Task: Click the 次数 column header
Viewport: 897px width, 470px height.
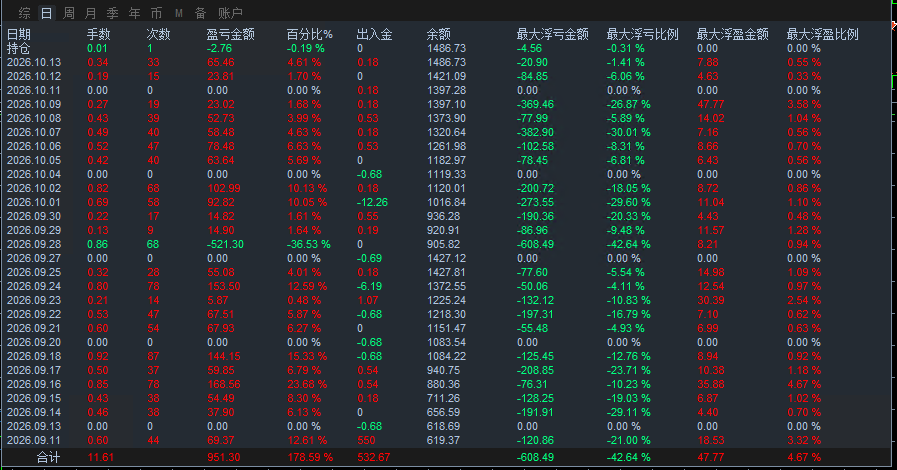Action: tap(158, 34)
